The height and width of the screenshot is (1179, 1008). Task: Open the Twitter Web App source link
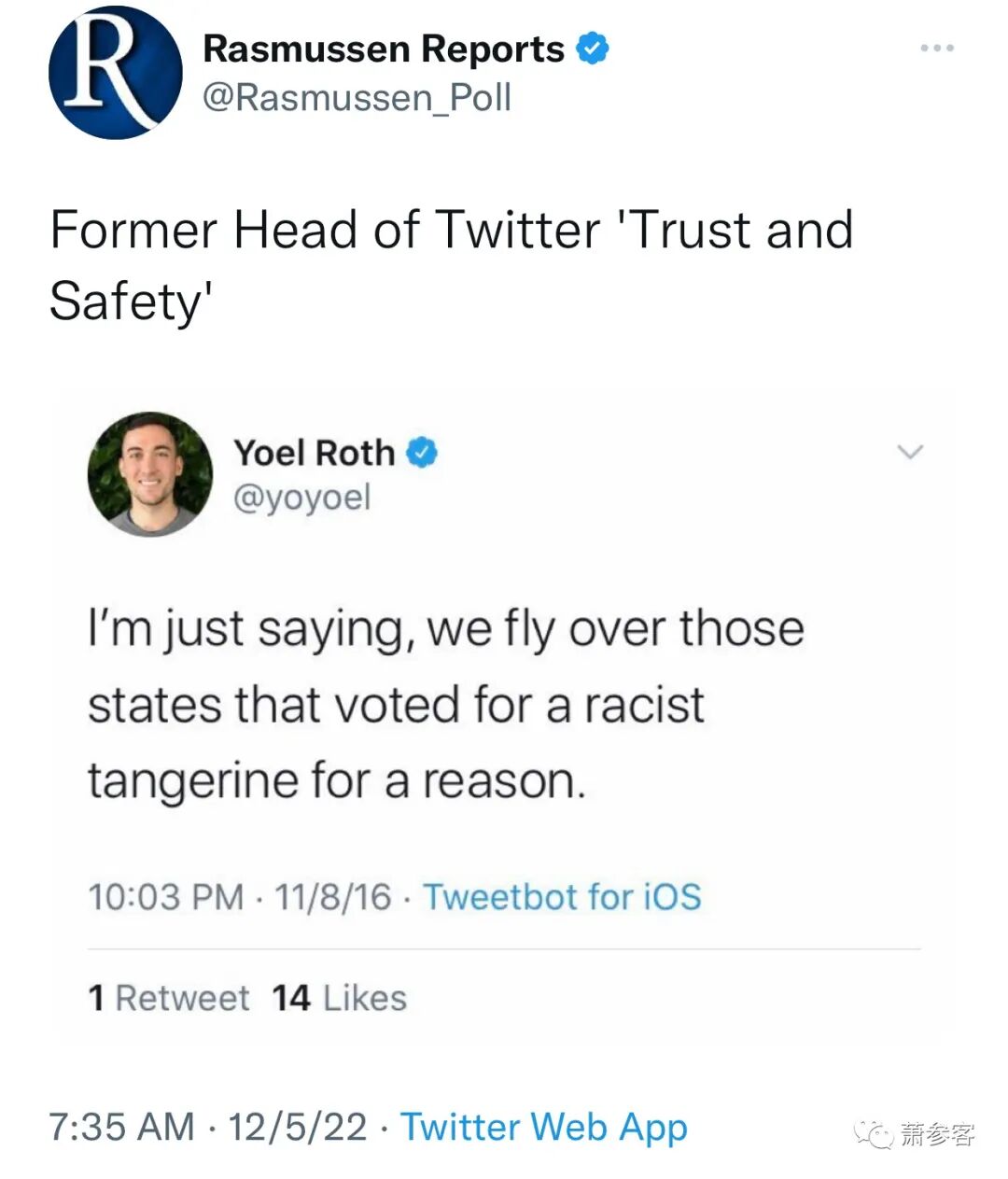544,1127
